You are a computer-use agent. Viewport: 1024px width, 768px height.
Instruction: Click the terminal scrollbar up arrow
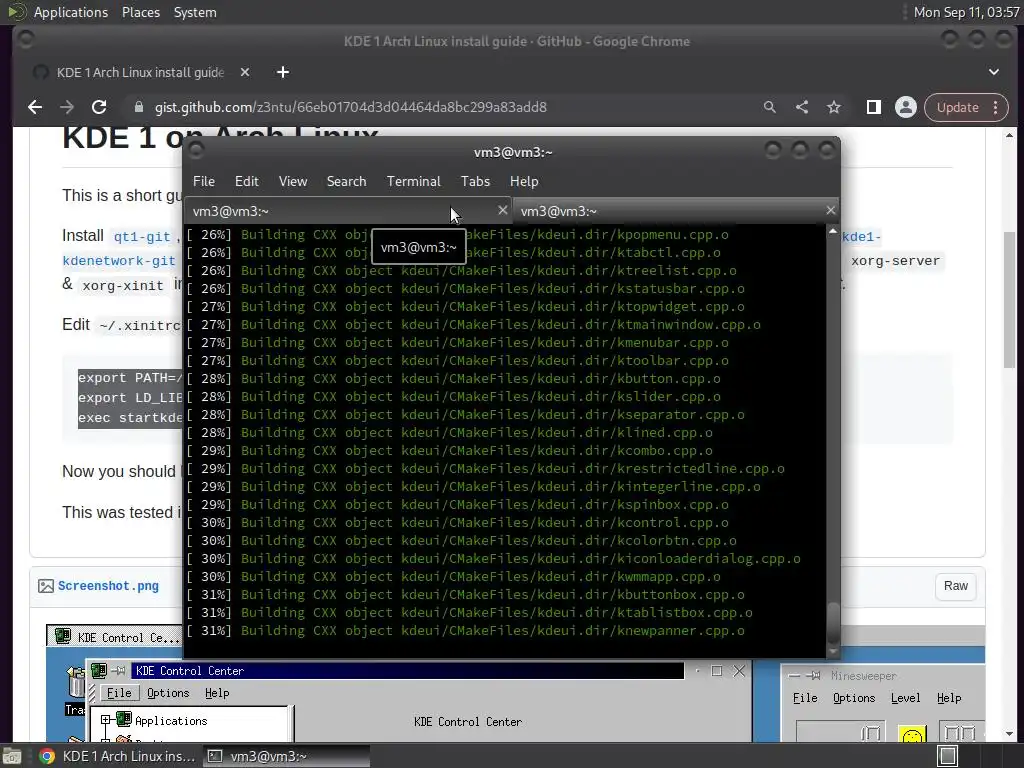(833, 231)
